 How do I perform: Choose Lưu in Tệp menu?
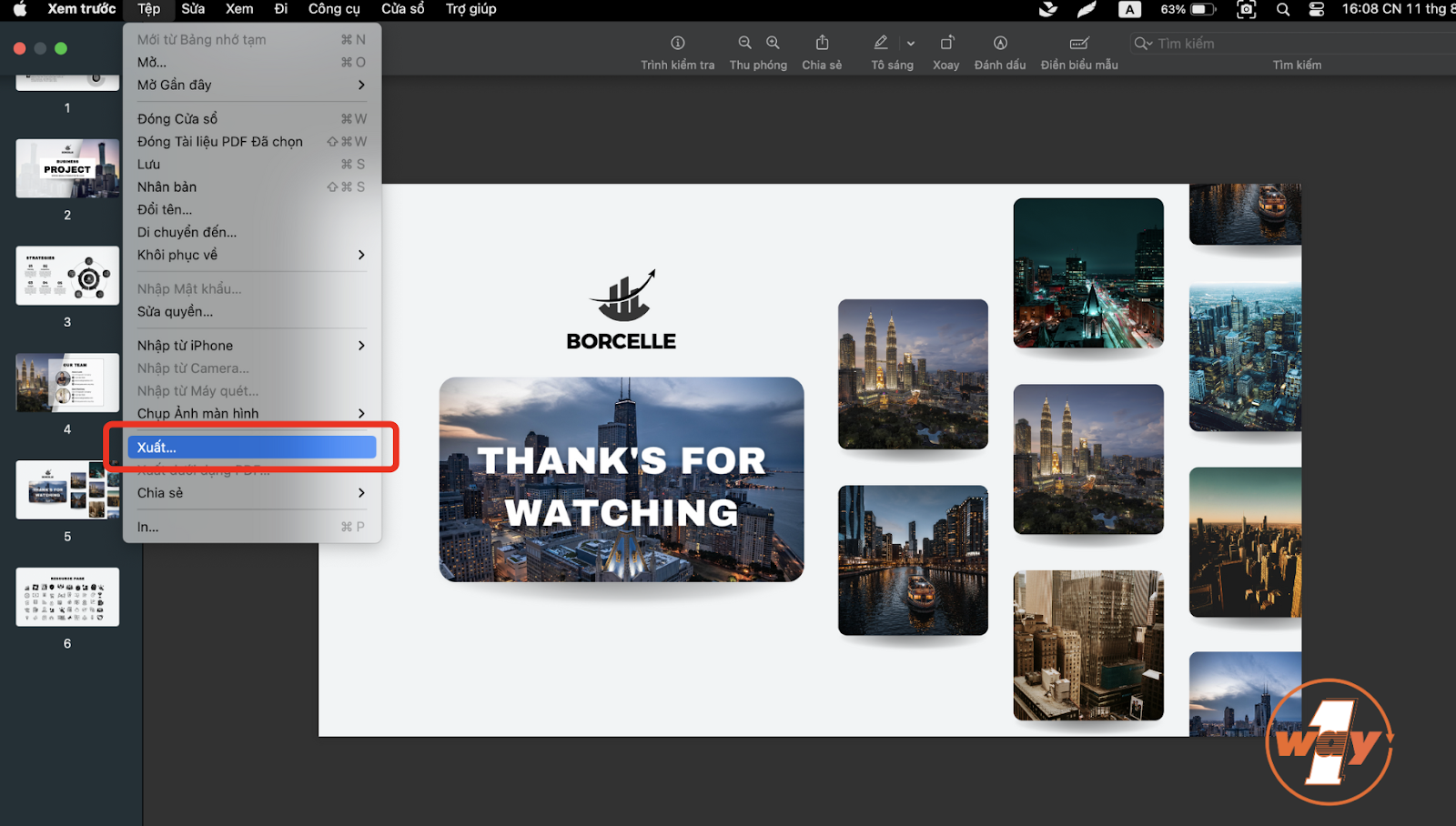[252, 164]
